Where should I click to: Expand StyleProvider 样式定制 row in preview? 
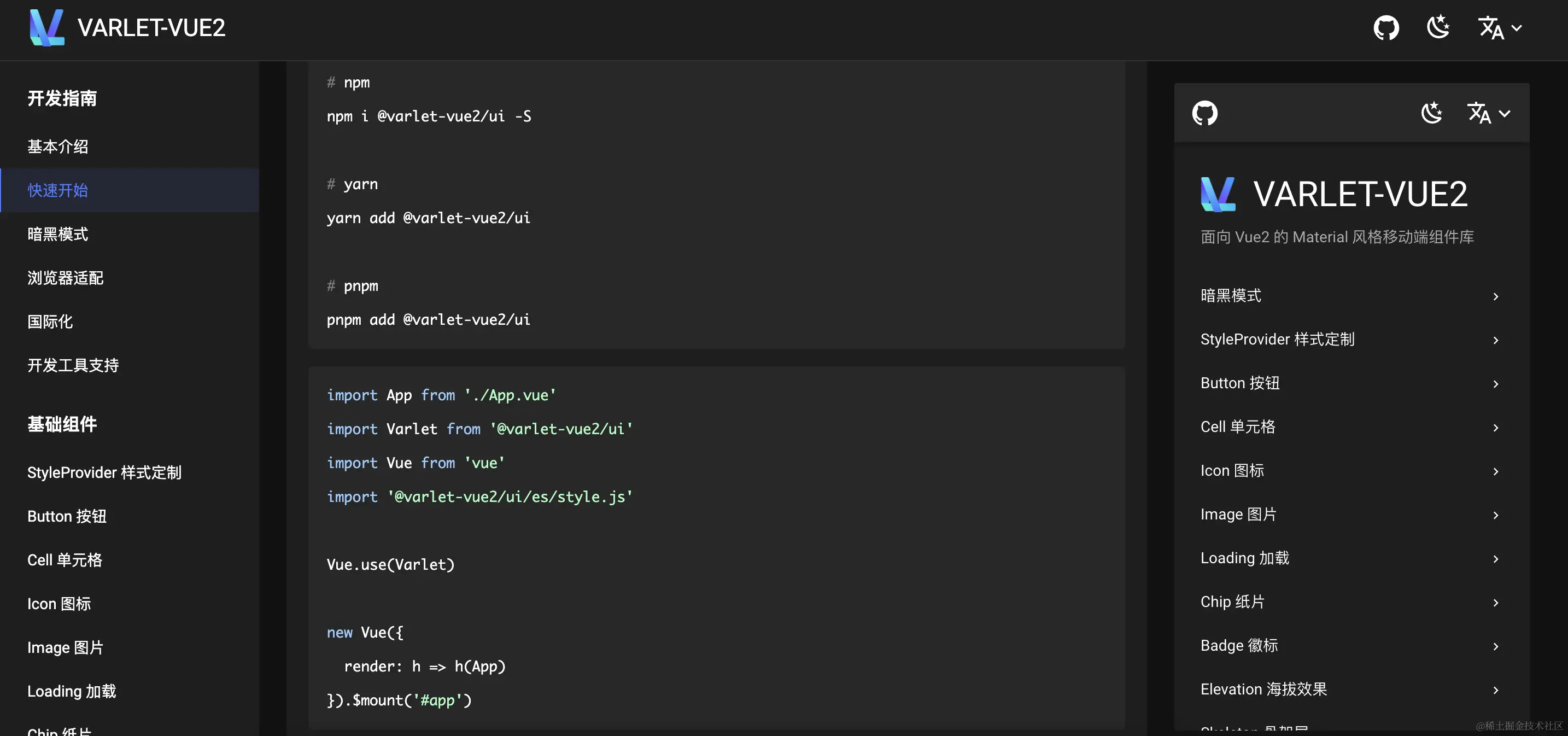point(1496,340)
